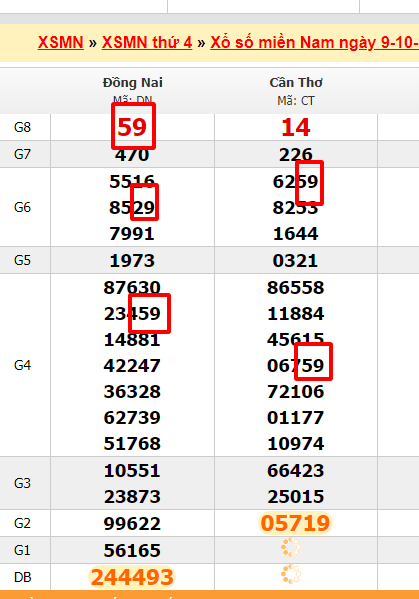The height and width of the screenshot is (599, 419).
Task: Click Đồng Nai special prize 244493
Action: (132, 577)
